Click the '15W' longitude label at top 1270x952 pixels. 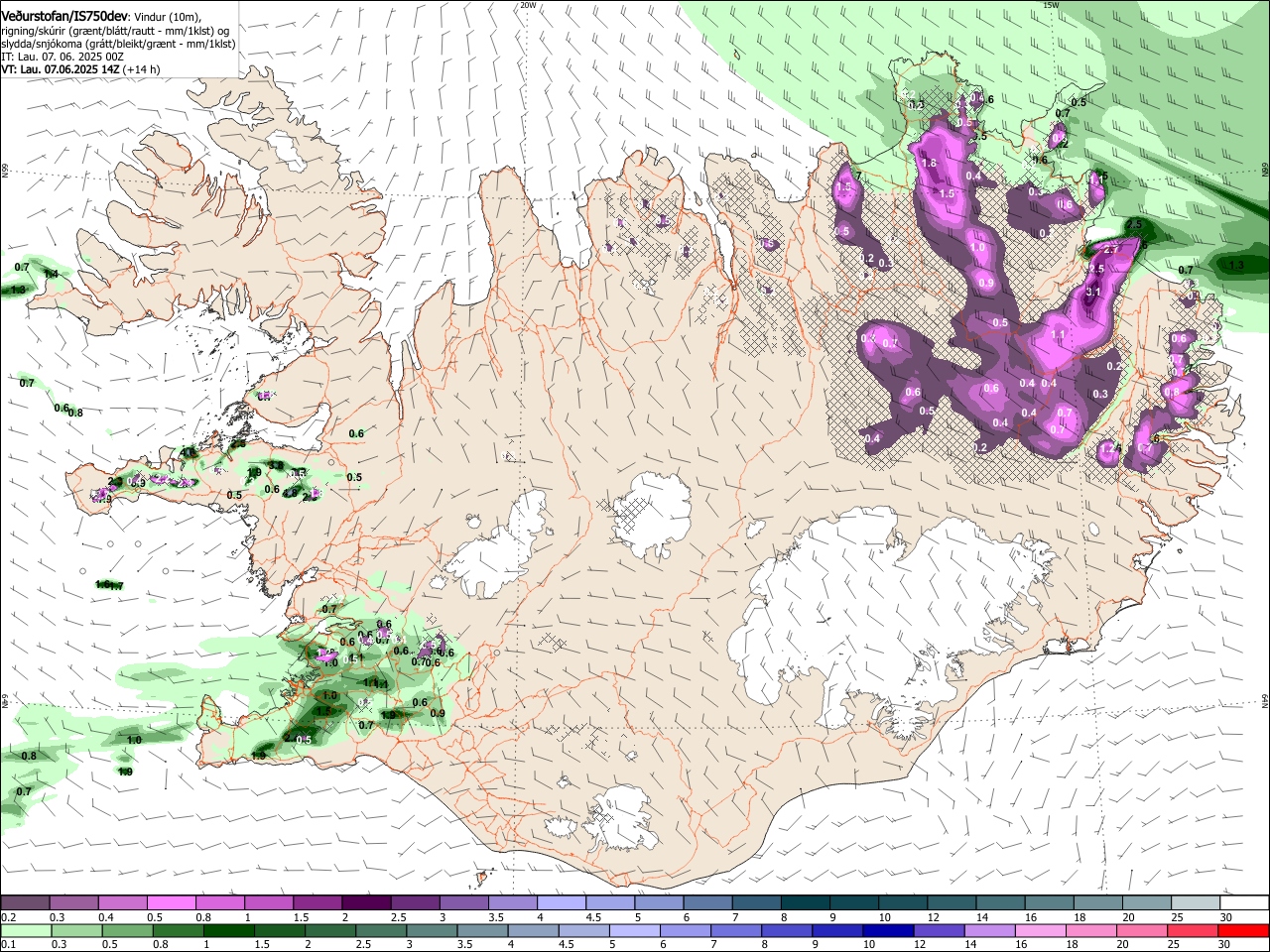click(1051, 5)
